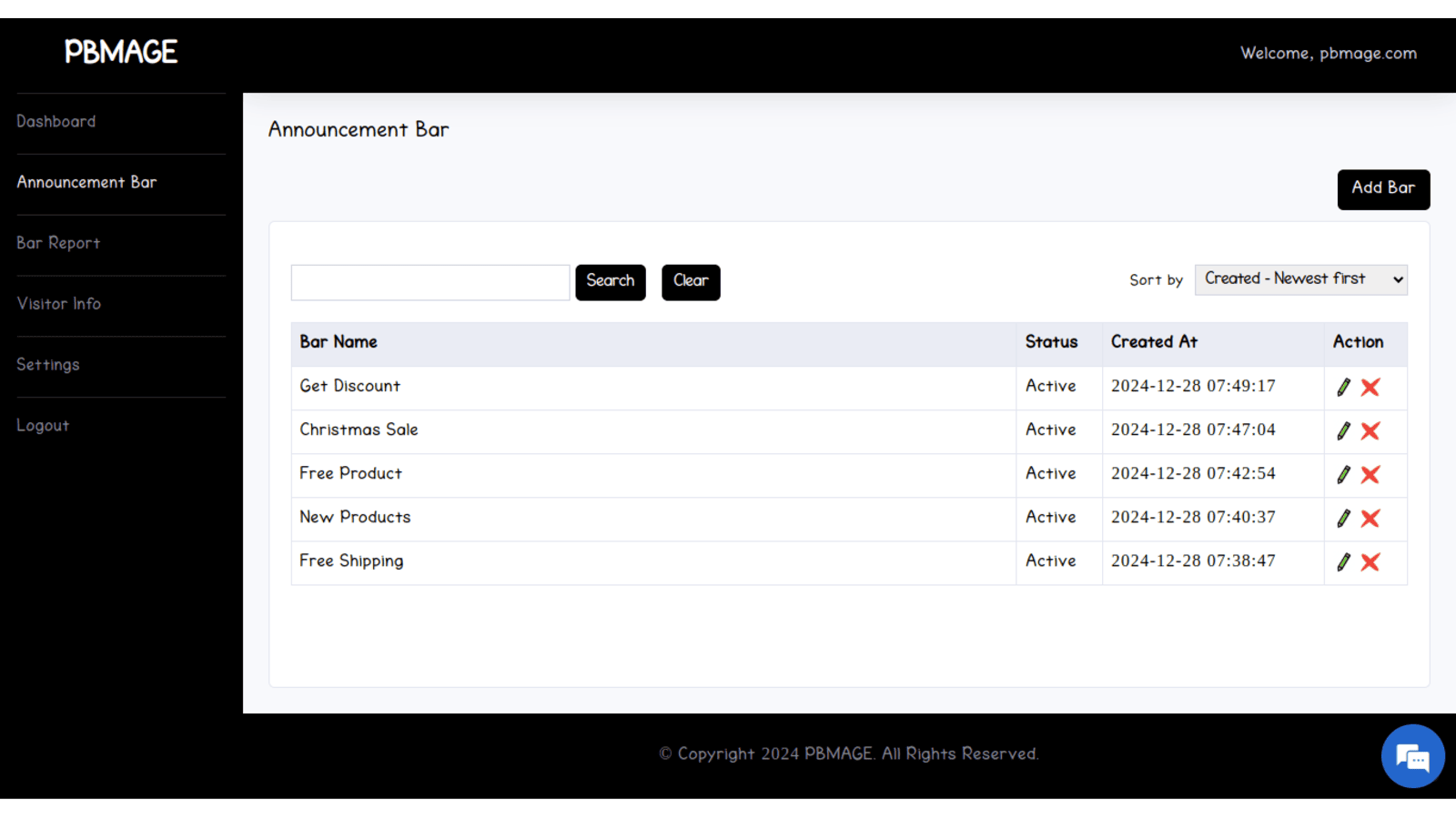The height and width of the screenshot is (819, 1456).
Task: Select the Free Shipping bar name
Action: point(351,561)
